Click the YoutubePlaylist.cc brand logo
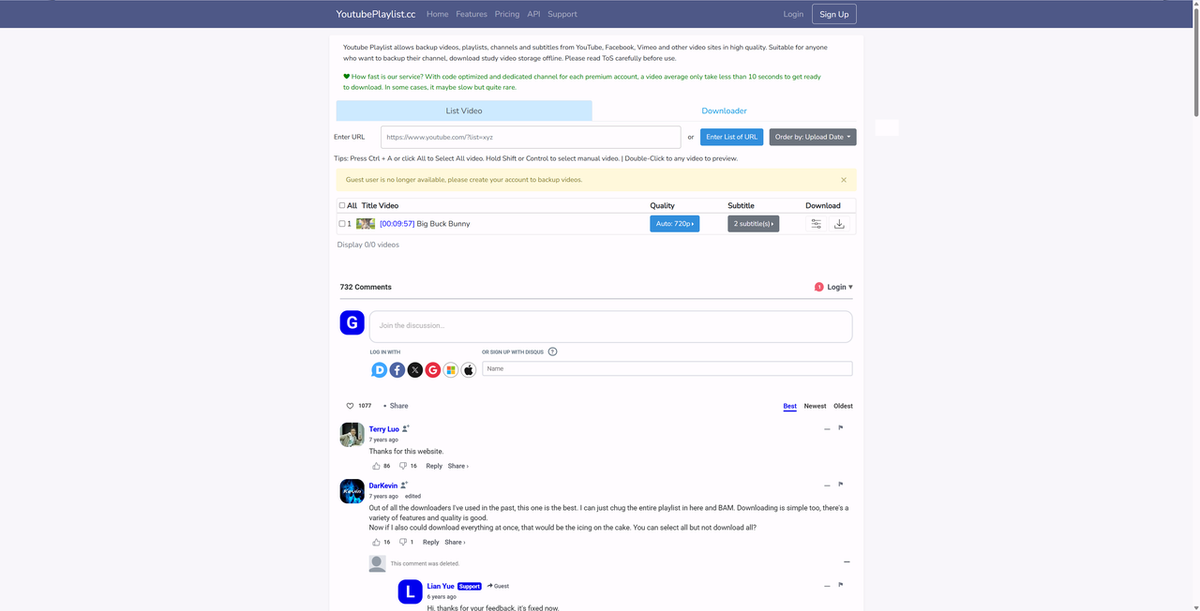 pos(376,14)
